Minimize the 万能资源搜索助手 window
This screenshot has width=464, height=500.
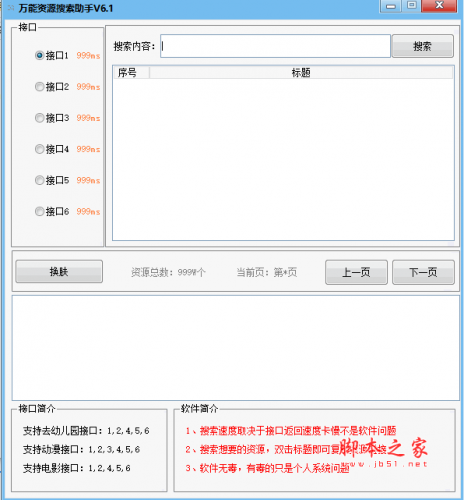391,7
